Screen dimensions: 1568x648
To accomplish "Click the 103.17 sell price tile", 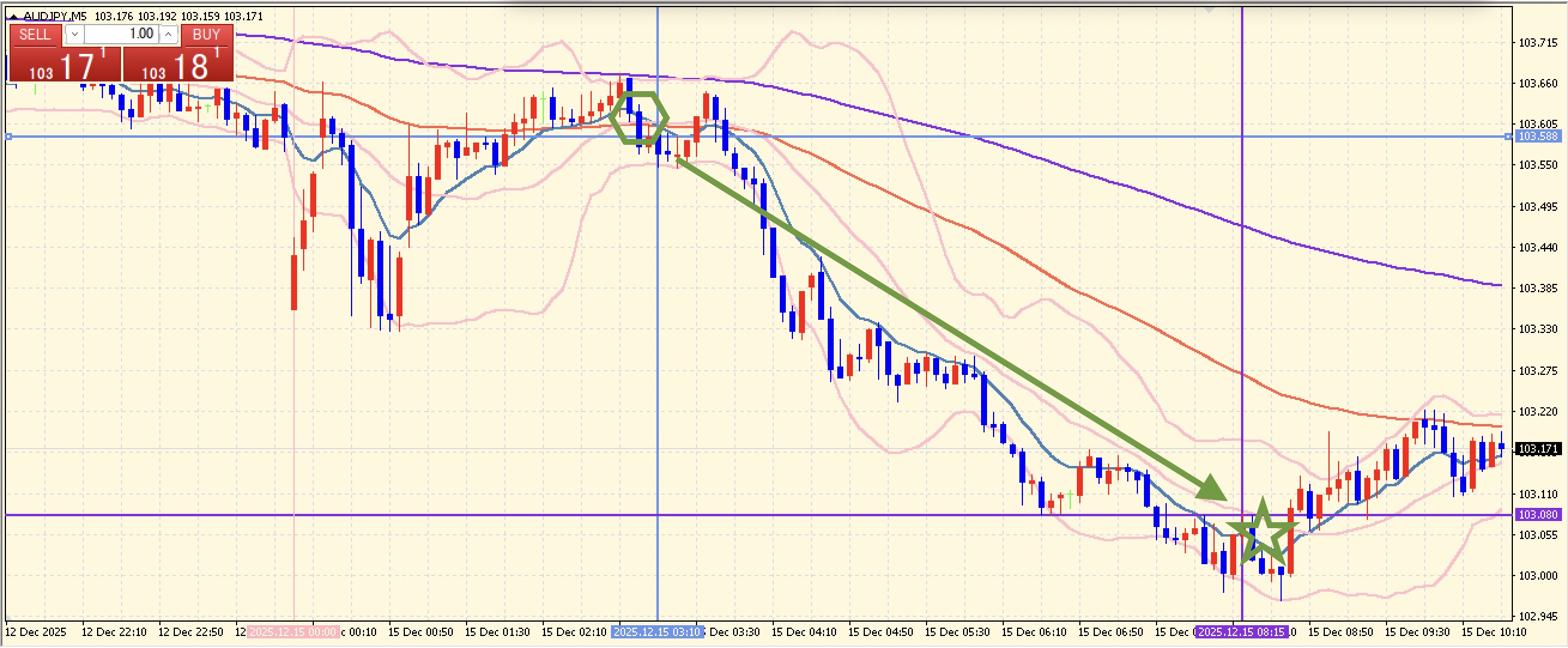I will 65,65.
